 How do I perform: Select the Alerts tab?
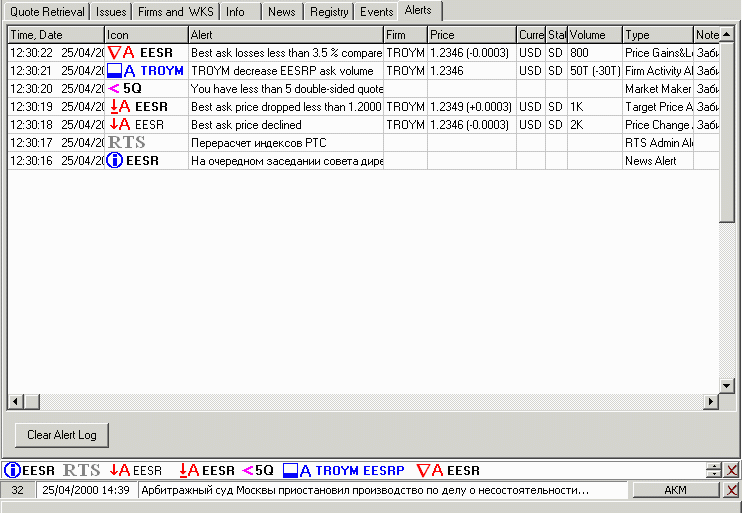pos(418,10)
